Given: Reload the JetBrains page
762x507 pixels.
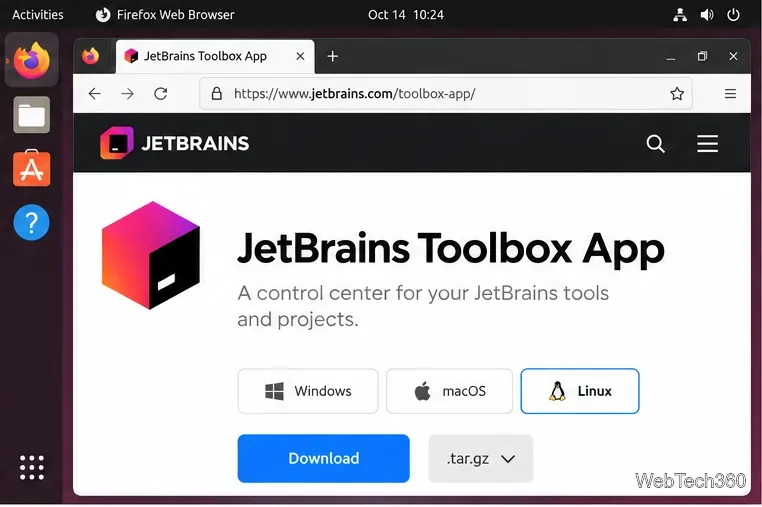Looking at the screenshot, I should point(160,93).
